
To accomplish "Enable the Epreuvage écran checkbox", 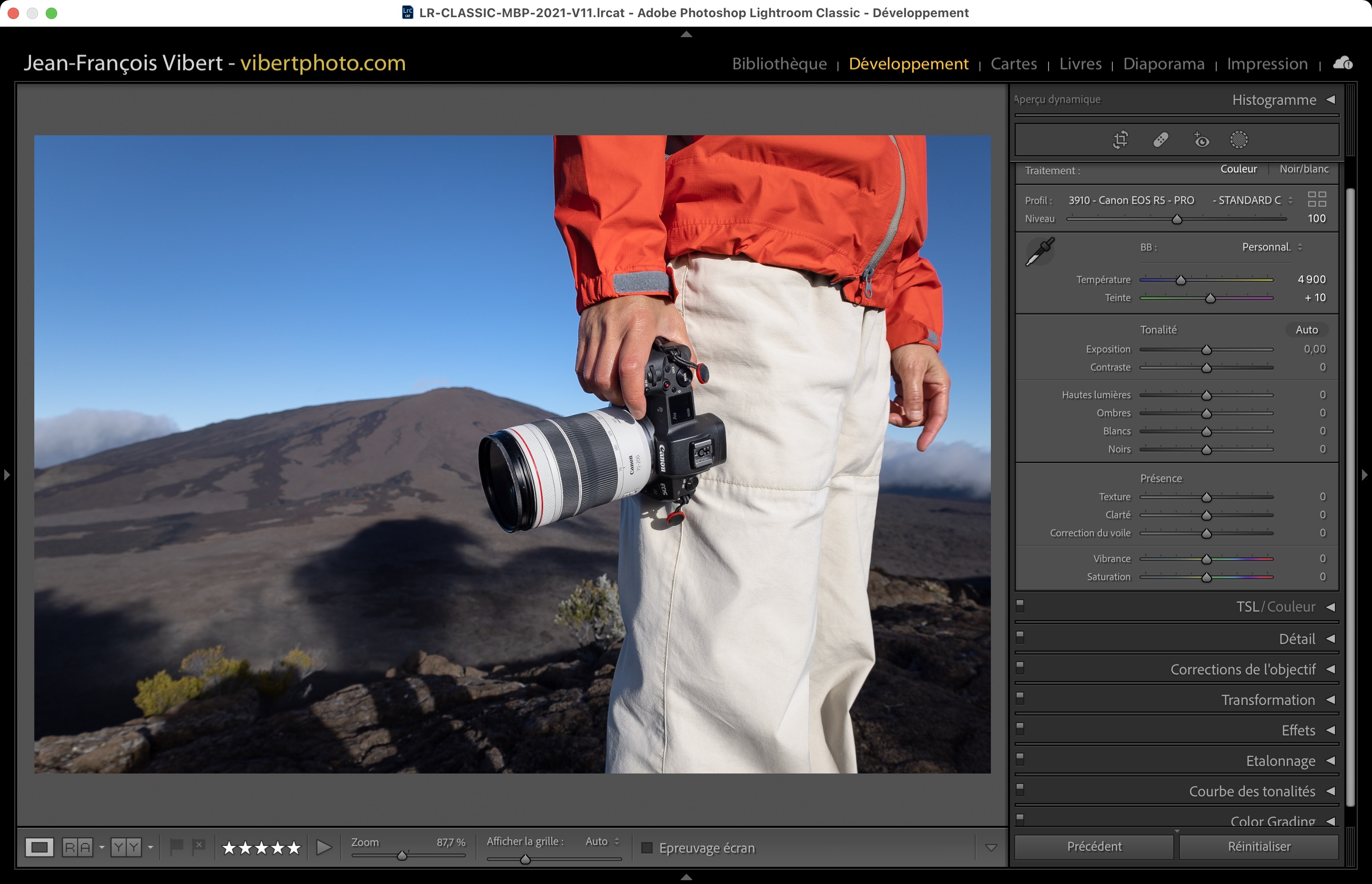I will (x=647, y=848).
